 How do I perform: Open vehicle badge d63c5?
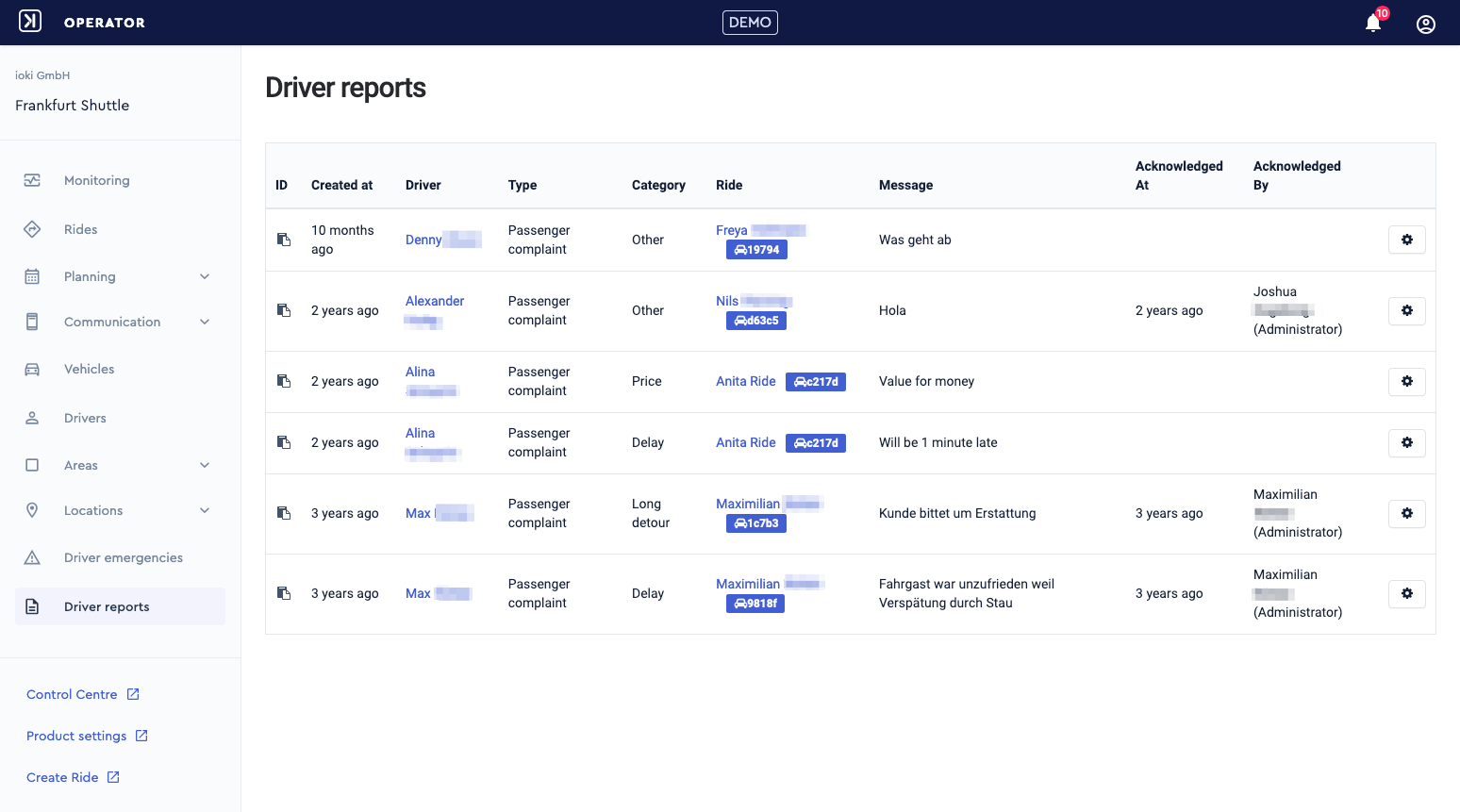point(756,321)
